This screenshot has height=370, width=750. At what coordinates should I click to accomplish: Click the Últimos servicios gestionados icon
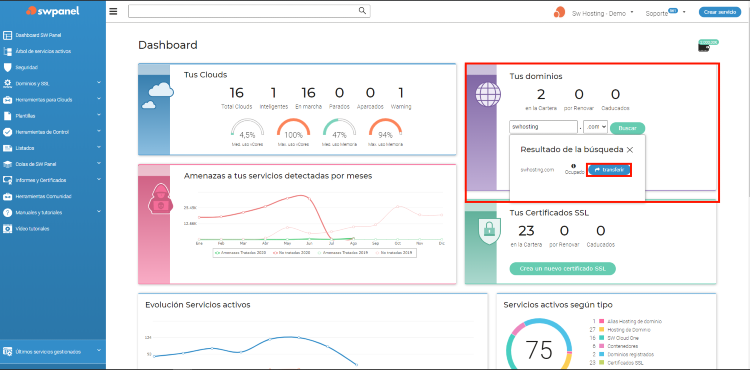pos(7,352)
